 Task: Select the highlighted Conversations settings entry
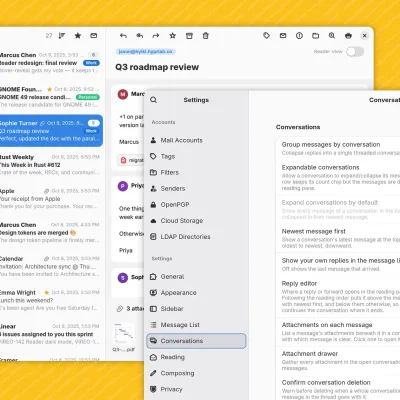click(x=196, y=341)
